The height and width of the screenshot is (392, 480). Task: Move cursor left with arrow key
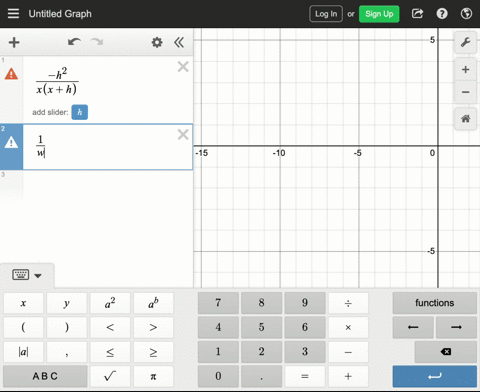click(x=413, y=327)
